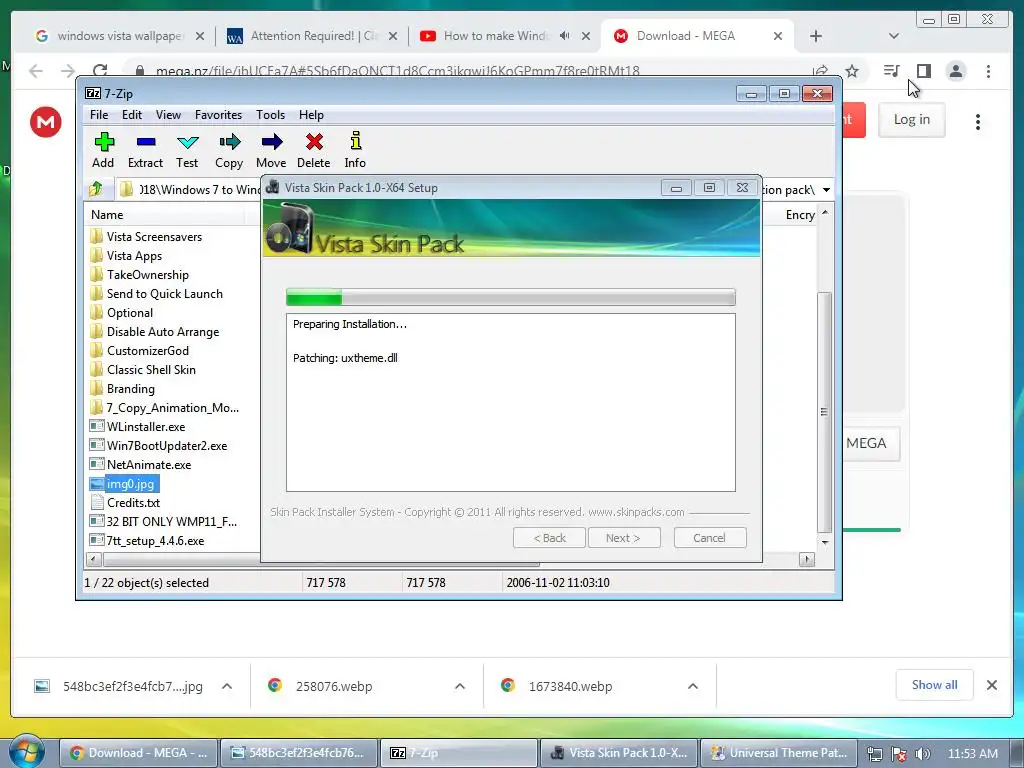Screen dimensions: 1024x768
Task: Click the 7-Zip horizontal scroll left arrow
Action: tap(93, 560)
